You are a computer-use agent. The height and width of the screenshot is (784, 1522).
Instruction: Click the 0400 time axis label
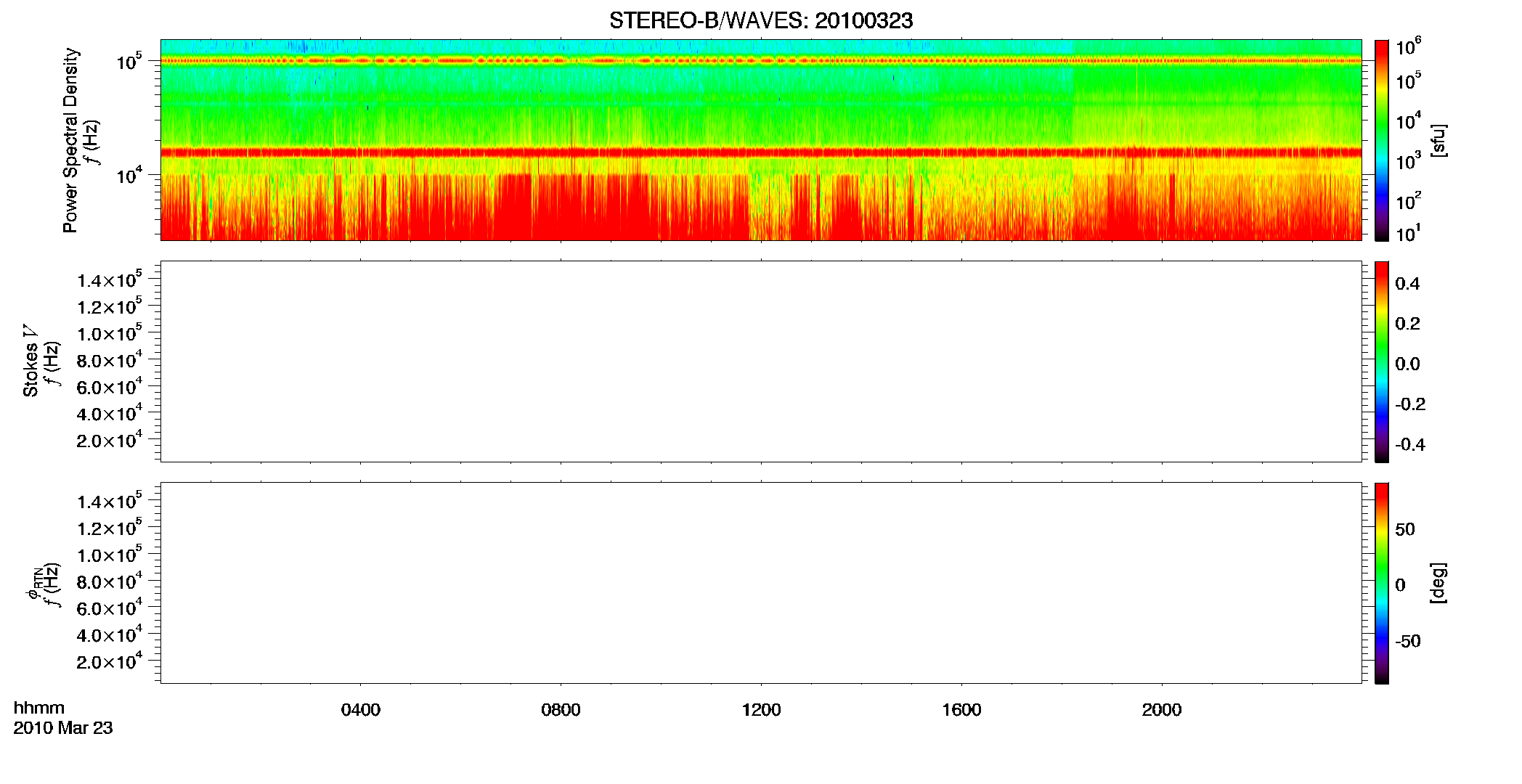pos(360,710)
